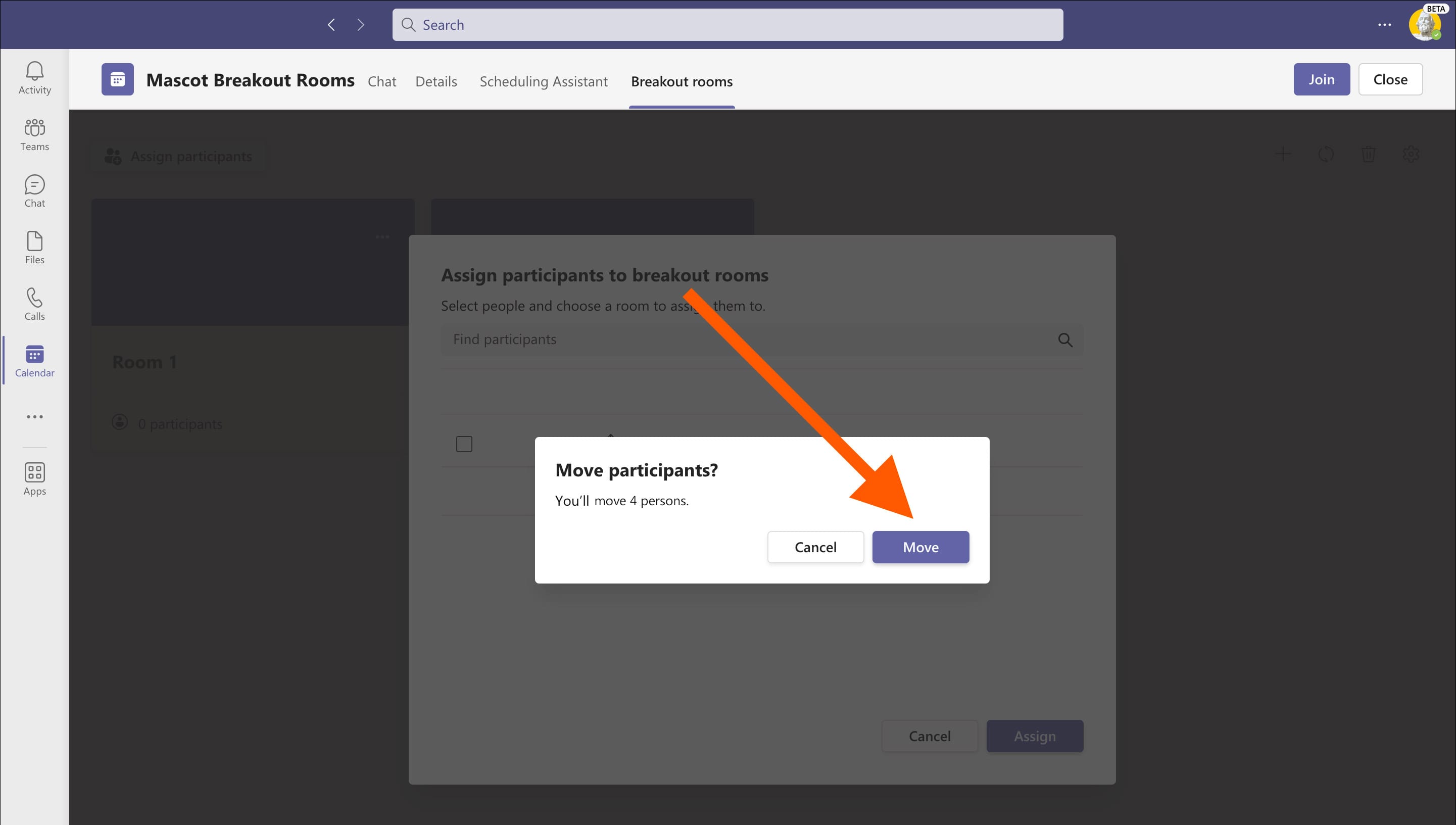
Task: Cancel the Move participants dialog
Action: coord(815,547)
